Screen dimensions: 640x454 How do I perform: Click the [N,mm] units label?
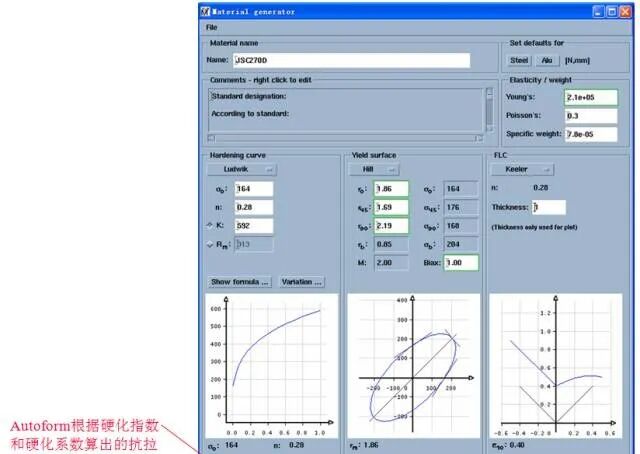point(577,60)
